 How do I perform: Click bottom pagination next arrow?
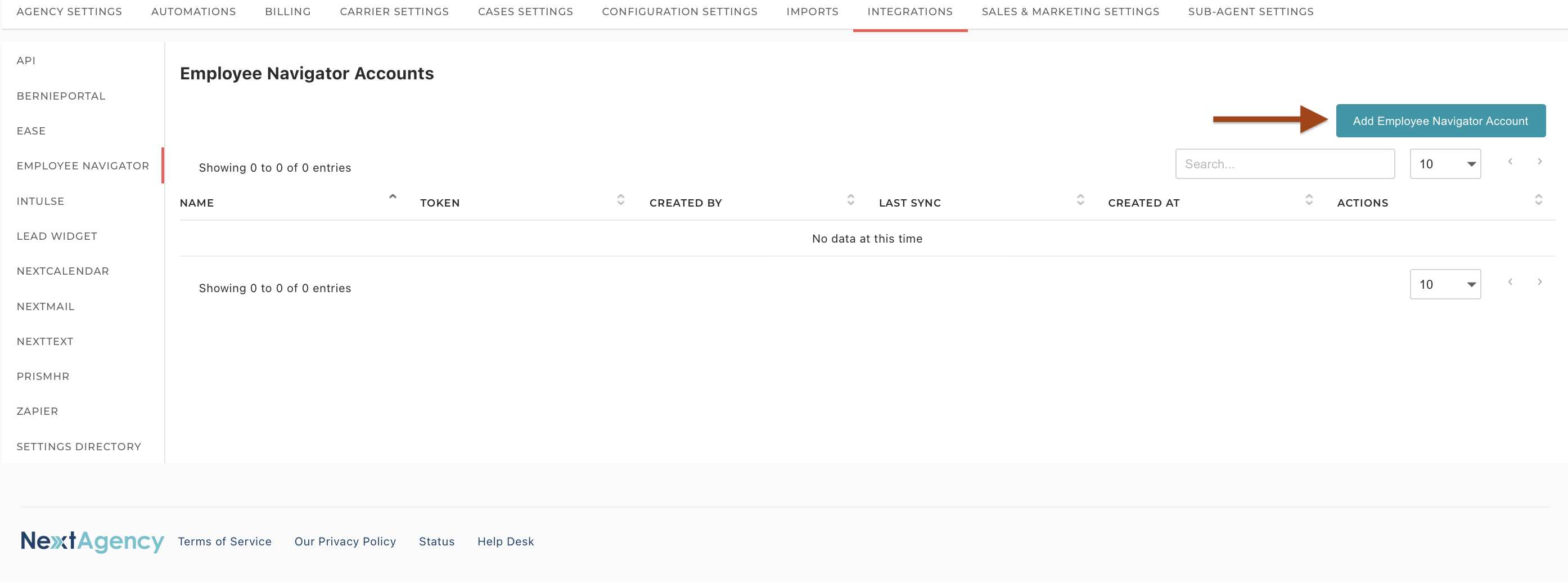click(1539, 281)
